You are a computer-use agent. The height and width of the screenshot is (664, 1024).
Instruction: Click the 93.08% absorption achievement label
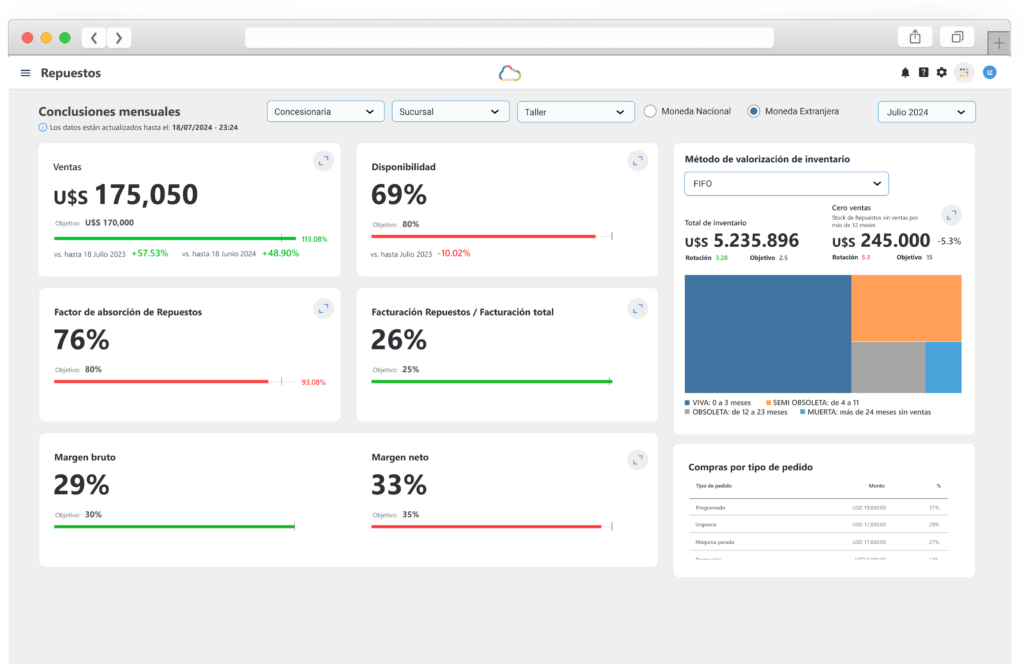[x=313, y=382]
